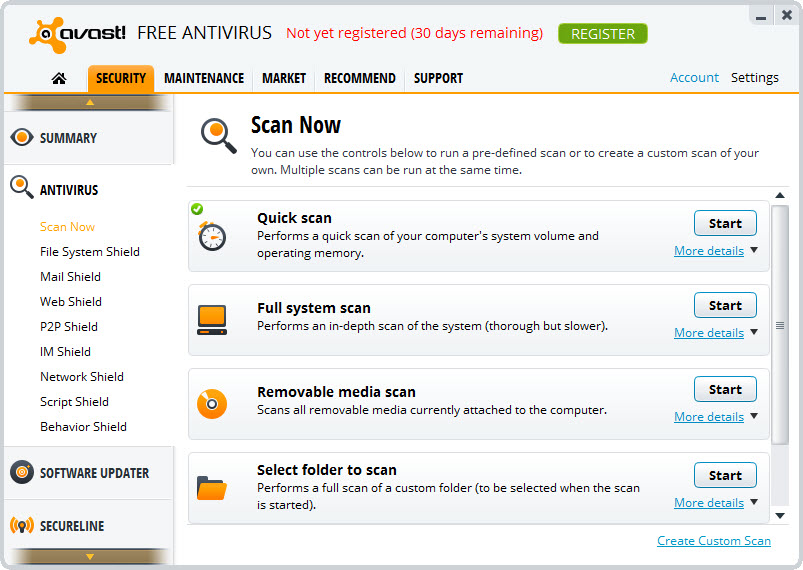The image size is (803, 570).
Task: Click the Scan Now magnifier header icon
Action: pos(219,136)
